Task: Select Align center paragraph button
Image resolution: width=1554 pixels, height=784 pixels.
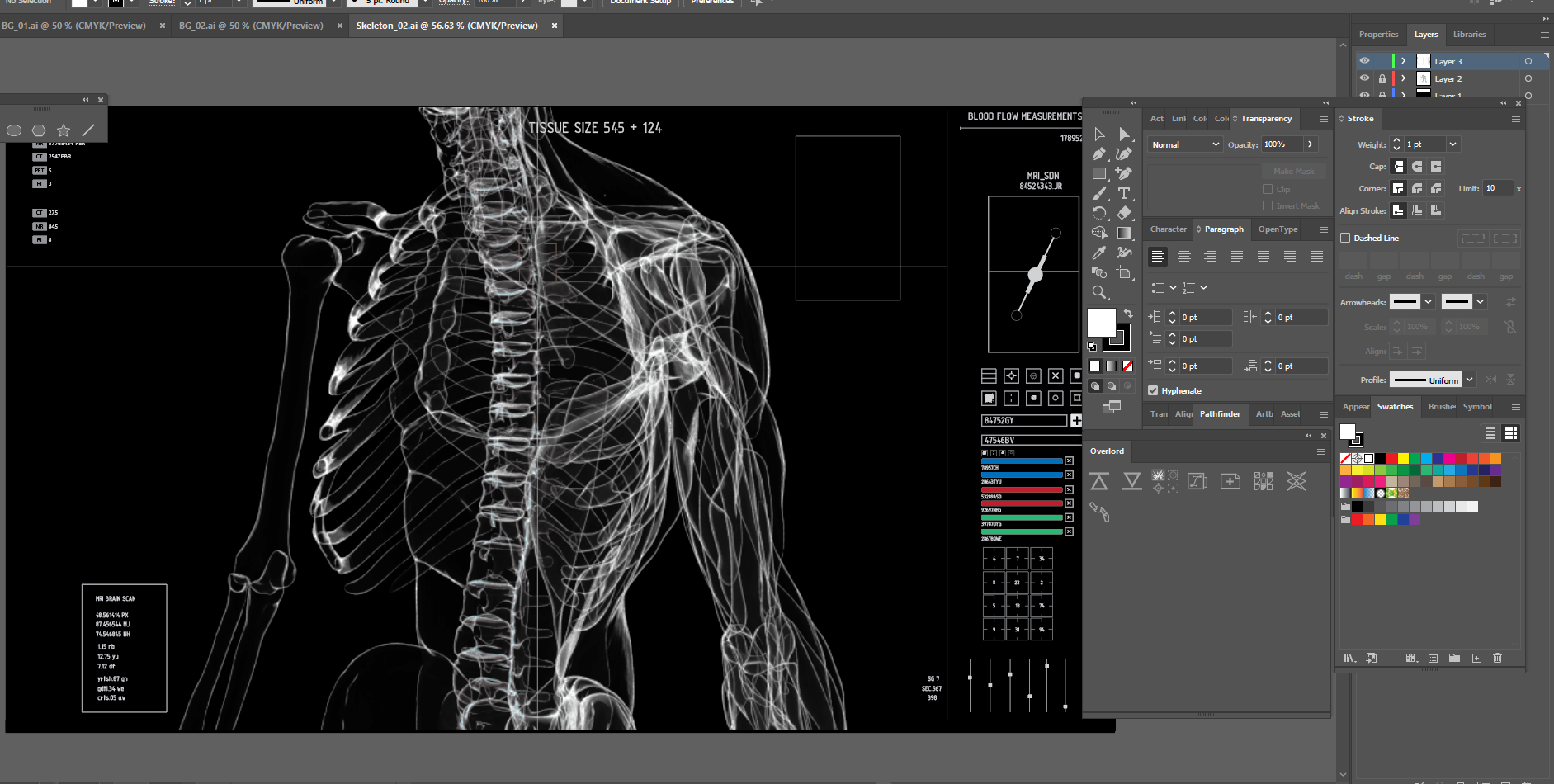Action: point(1184,257)
